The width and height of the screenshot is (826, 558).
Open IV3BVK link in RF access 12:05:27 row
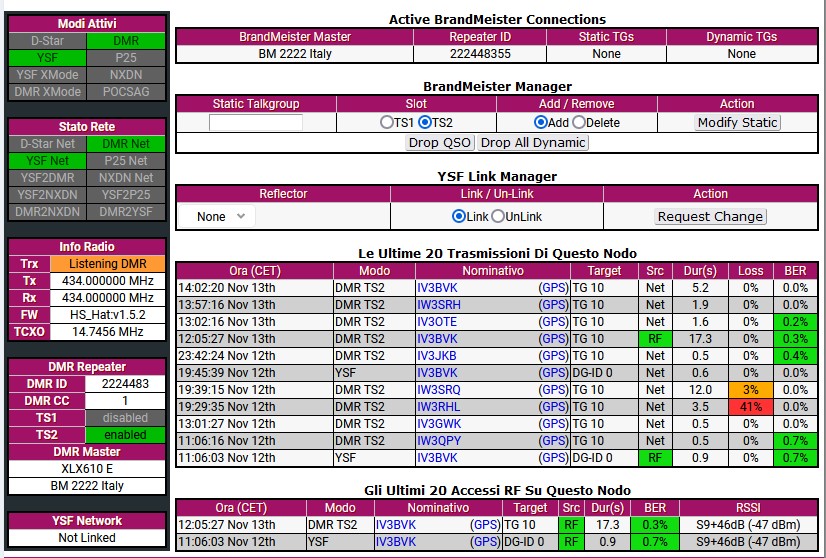396,525
